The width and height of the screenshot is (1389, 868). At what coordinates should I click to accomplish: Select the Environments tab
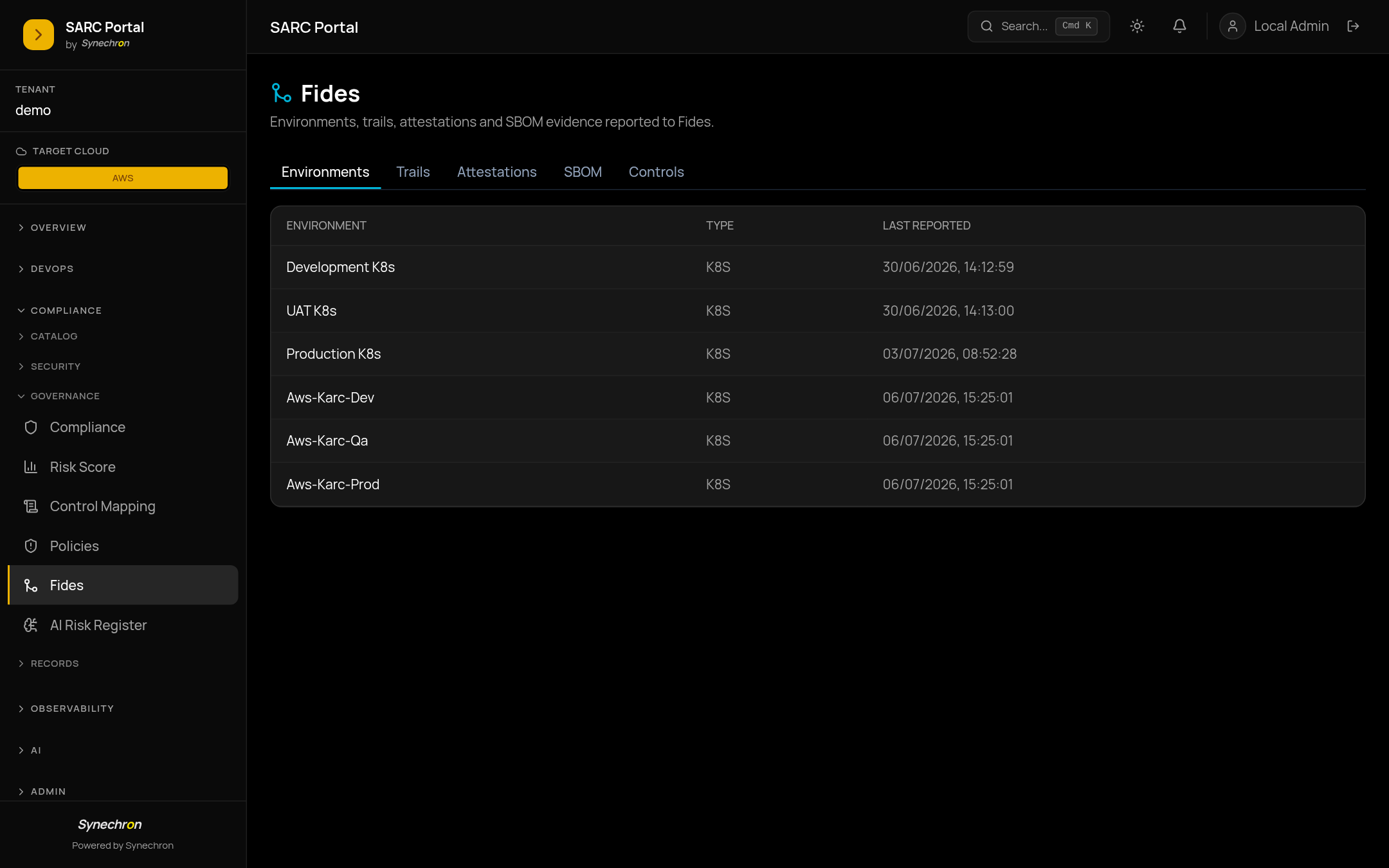coord(325,172)
